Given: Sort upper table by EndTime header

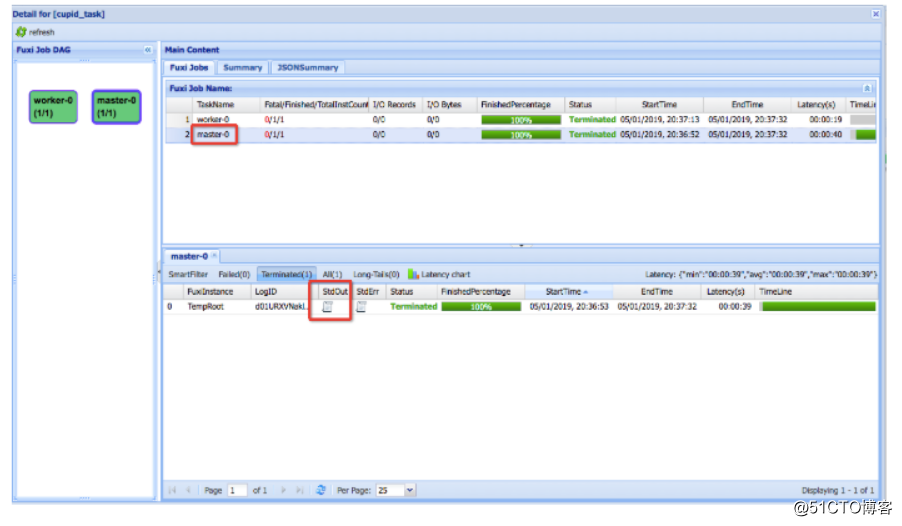Looking at the screenshot, I should click(747, 104).
